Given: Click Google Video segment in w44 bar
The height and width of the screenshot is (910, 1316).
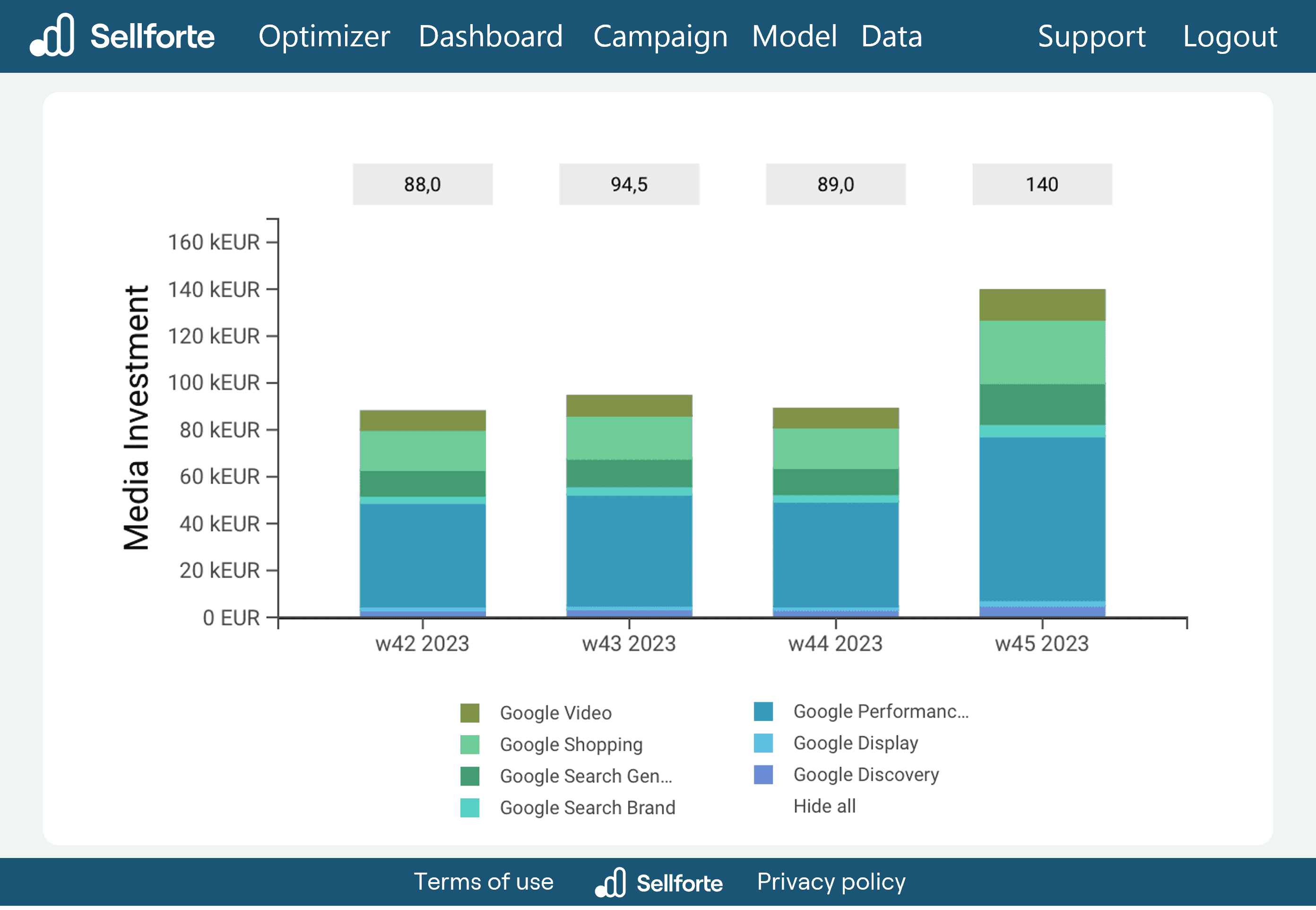Looking at the screenshot, I should pos(835,418).
